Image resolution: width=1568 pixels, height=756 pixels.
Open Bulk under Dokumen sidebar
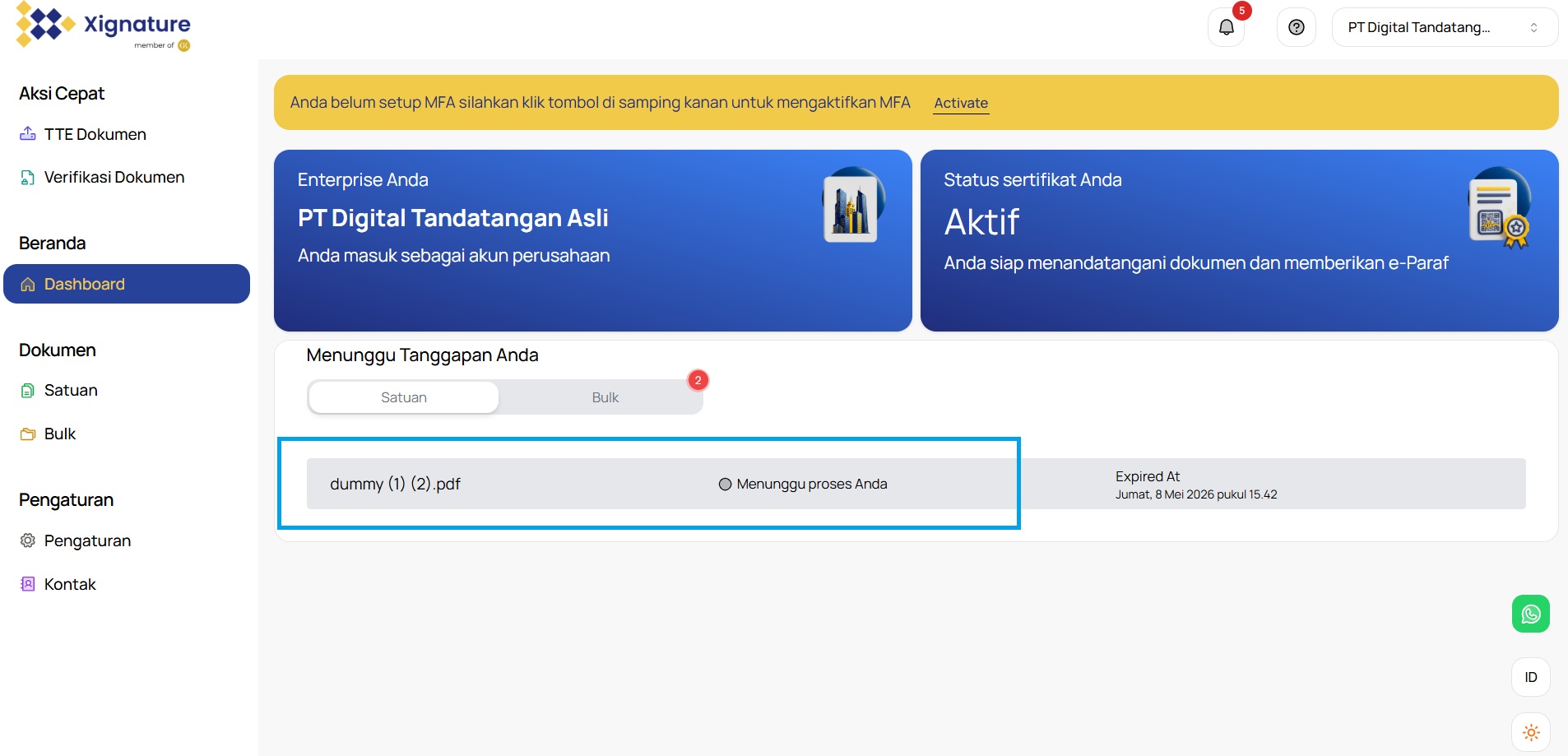[59, 434]
